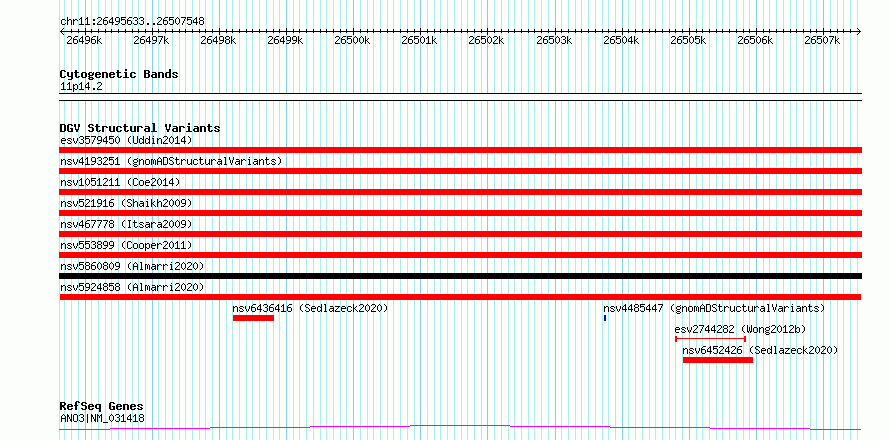Click the DGV Structural Variants track heading
Image resolution: width=890 pixels, height=440 pixels.
pyautogui.click(x=140, y=128)
